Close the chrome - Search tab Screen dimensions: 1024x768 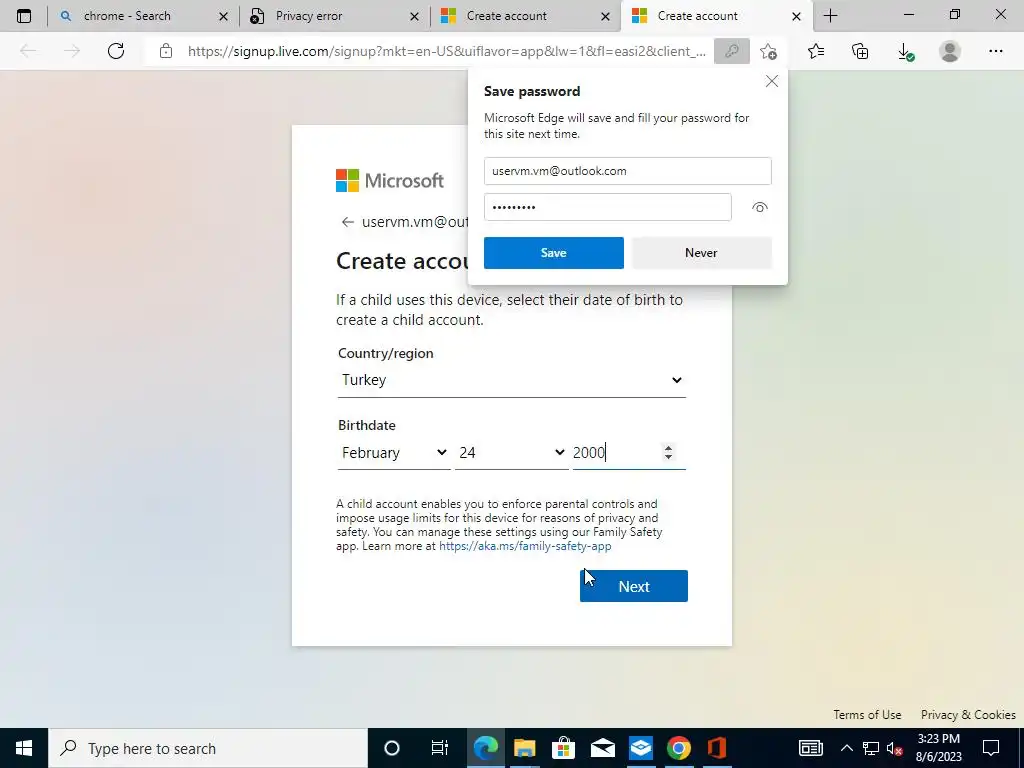223,16
